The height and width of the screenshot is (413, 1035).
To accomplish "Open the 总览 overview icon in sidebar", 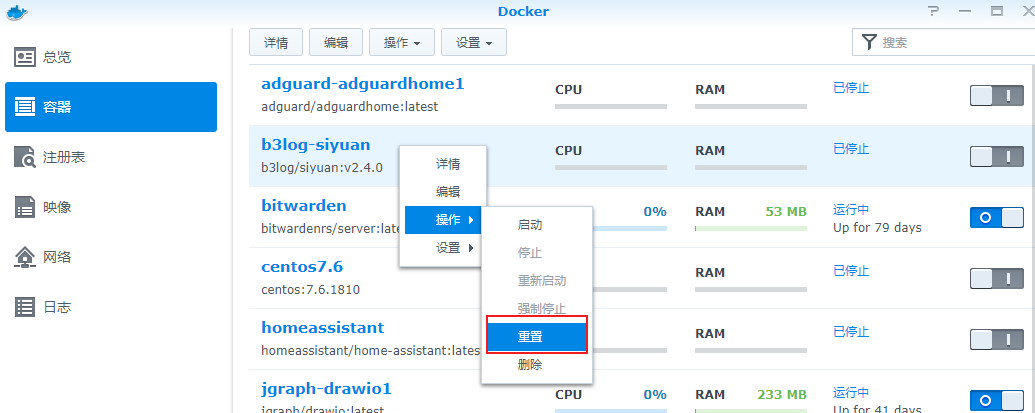I will [x=25, y=57].
